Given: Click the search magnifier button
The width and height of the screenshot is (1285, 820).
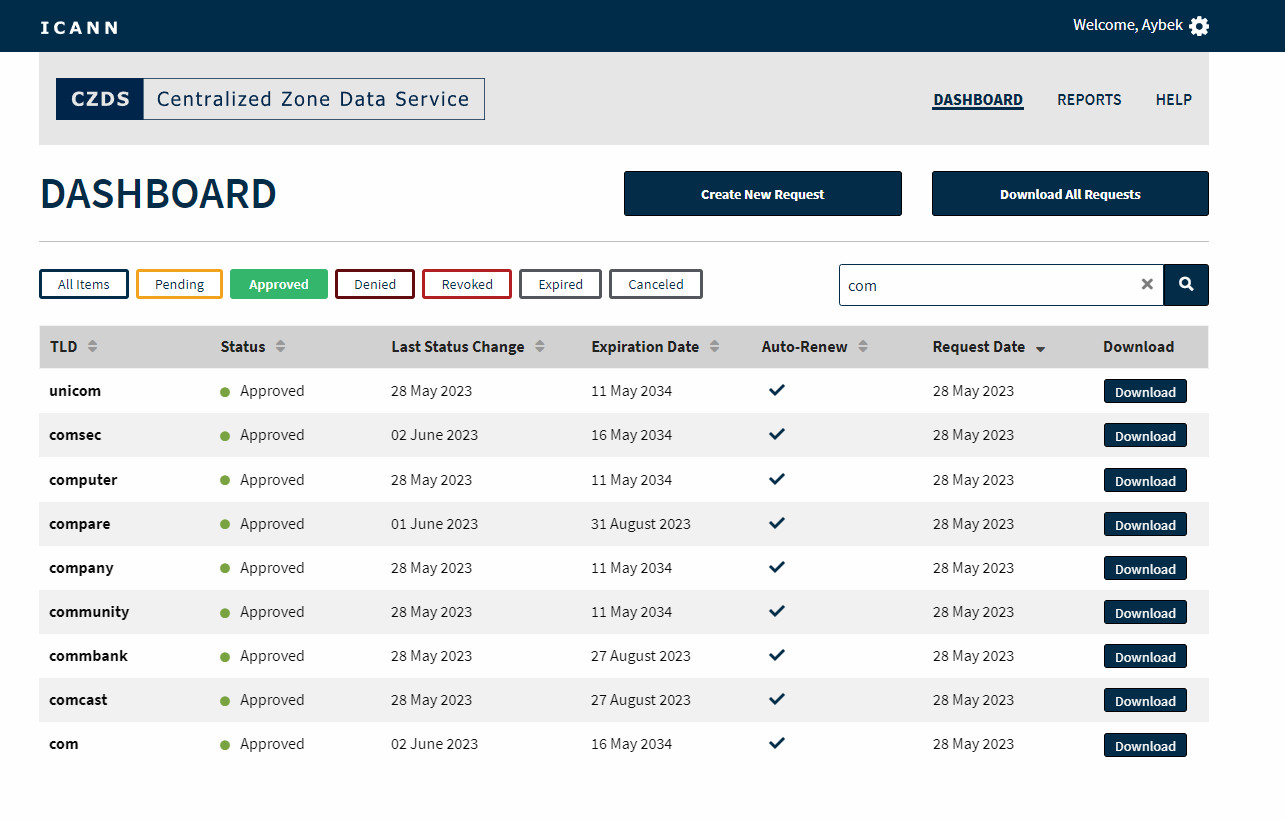Looking at the screenshot, I should [1186, 285].
